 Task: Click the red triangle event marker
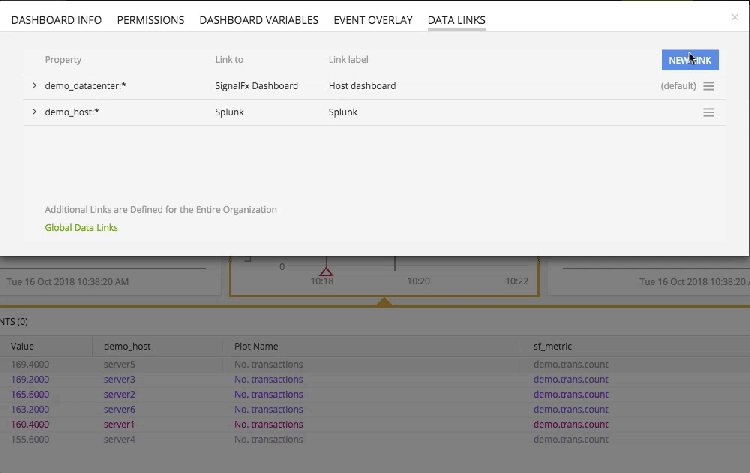pos(325,272)
